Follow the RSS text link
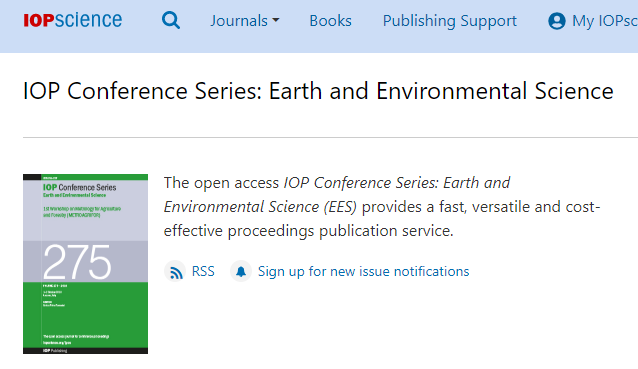This screenshot has width=638, height=369. point(203,271)
